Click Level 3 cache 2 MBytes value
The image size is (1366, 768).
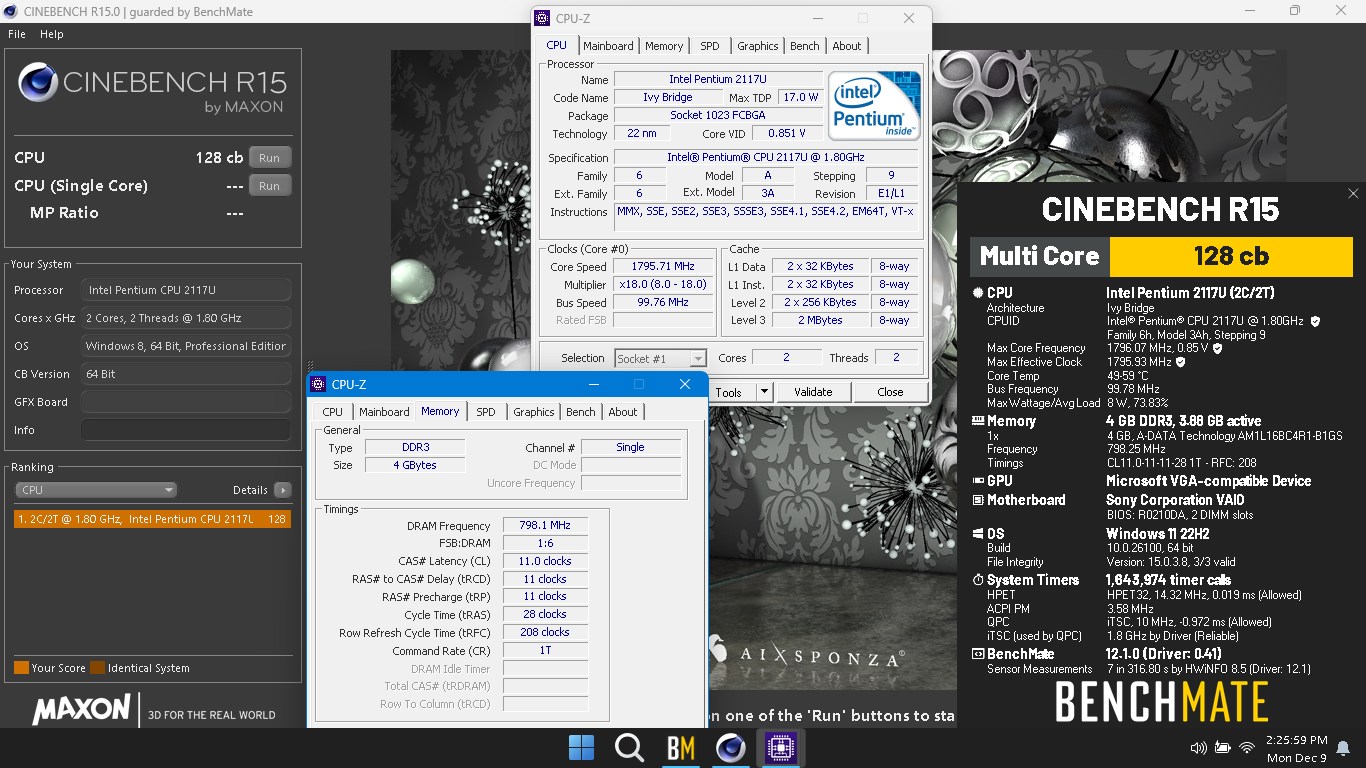click(x=819, y=321)
